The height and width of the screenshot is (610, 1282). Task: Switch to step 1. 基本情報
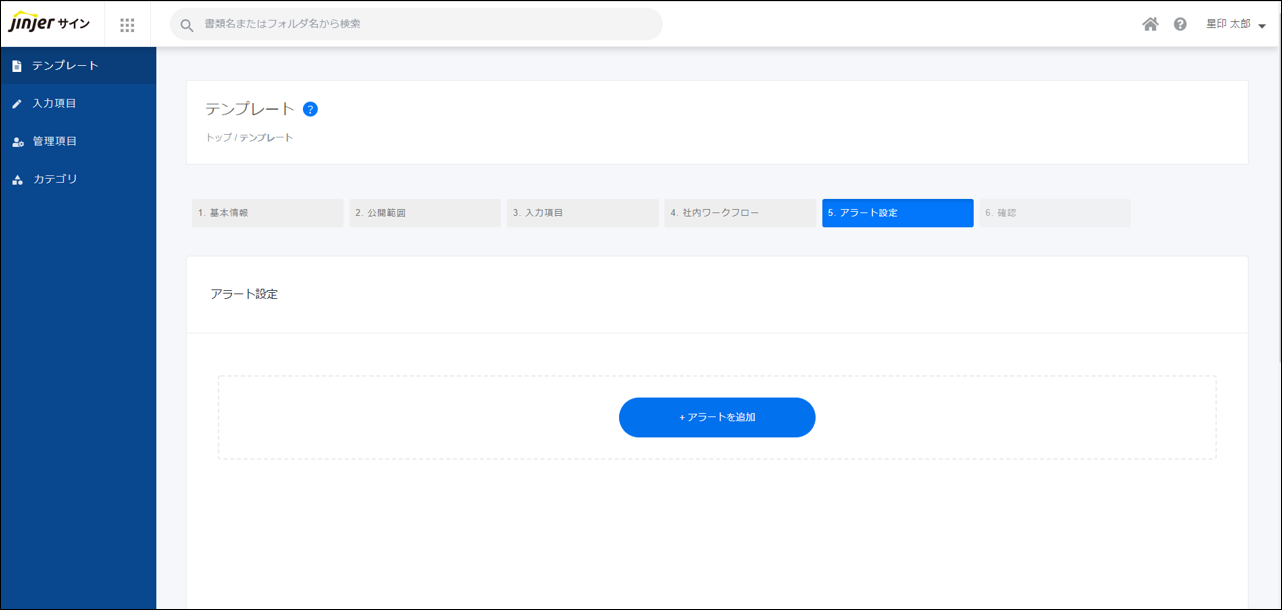point(267,213)
